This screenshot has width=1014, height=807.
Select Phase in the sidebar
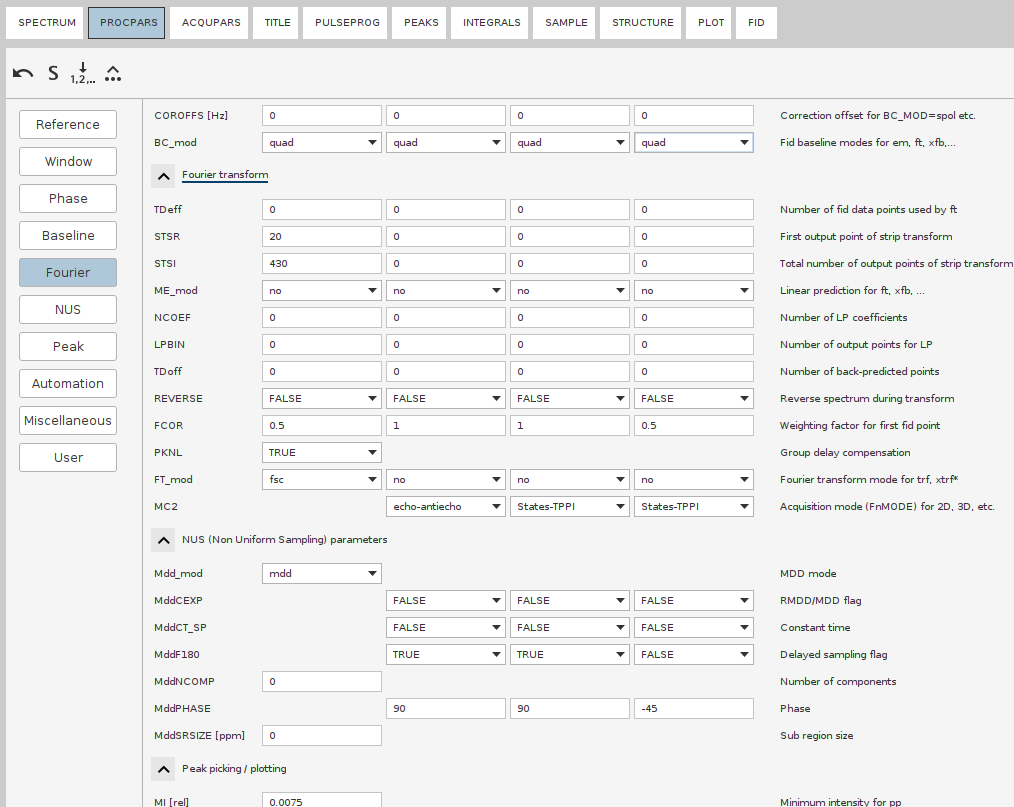67,198
